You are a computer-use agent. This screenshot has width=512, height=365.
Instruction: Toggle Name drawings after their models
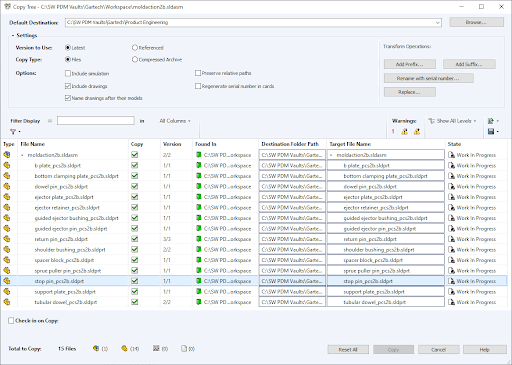tap(68, 98)
